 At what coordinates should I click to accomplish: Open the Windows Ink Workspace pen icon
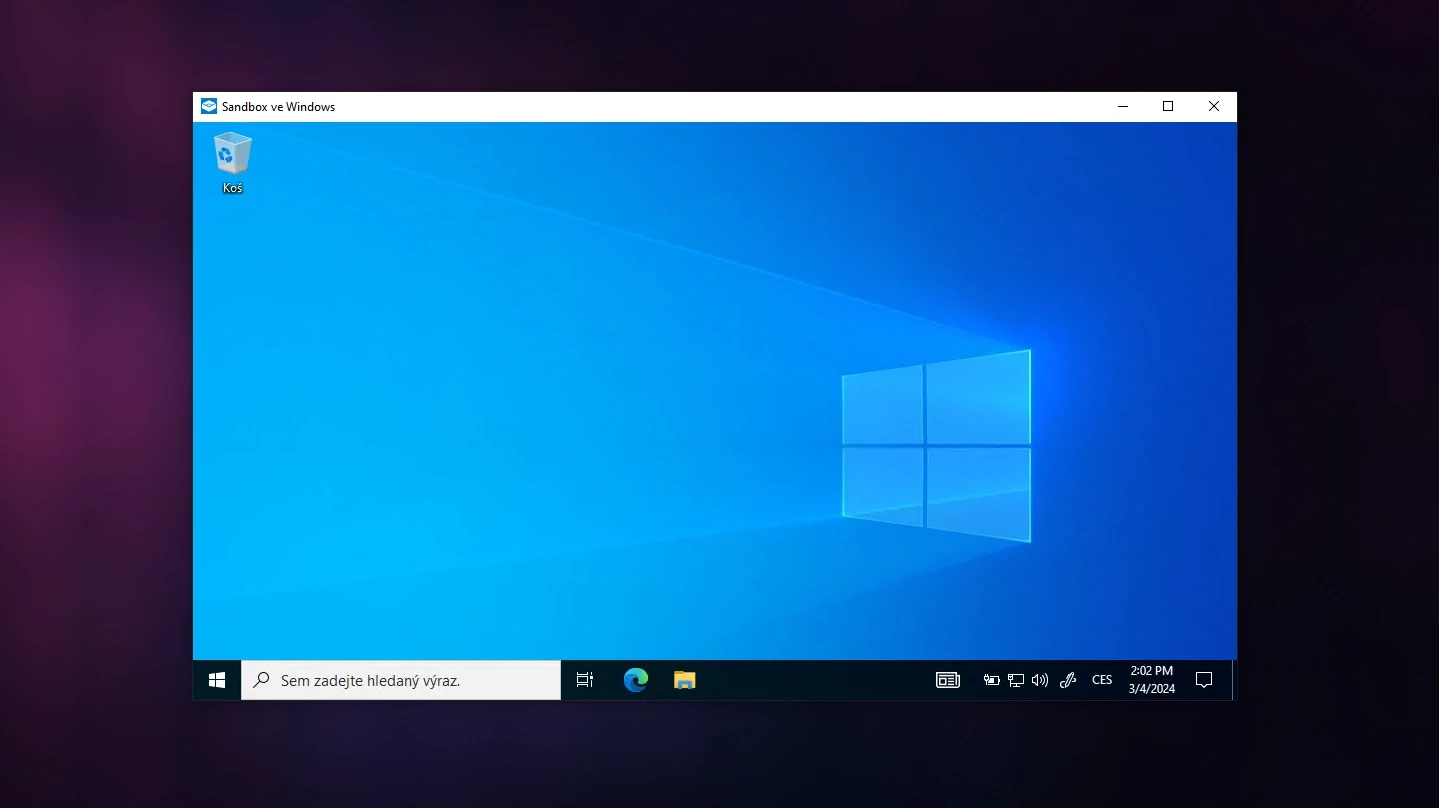(1068, 680)
